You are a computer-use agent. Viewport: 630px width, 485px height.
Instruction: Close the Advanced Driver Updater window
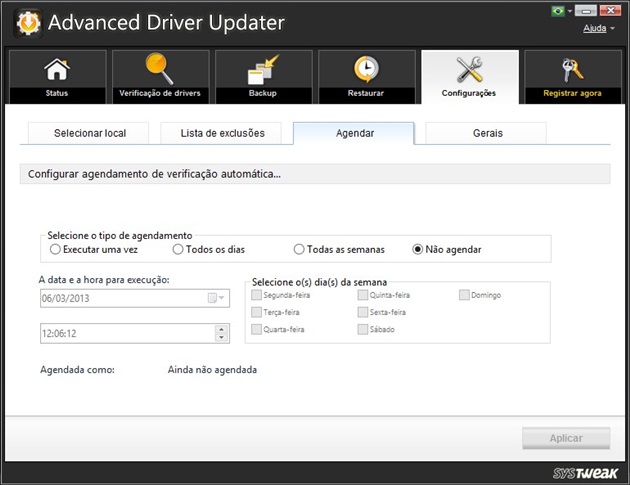click(610, 11)
